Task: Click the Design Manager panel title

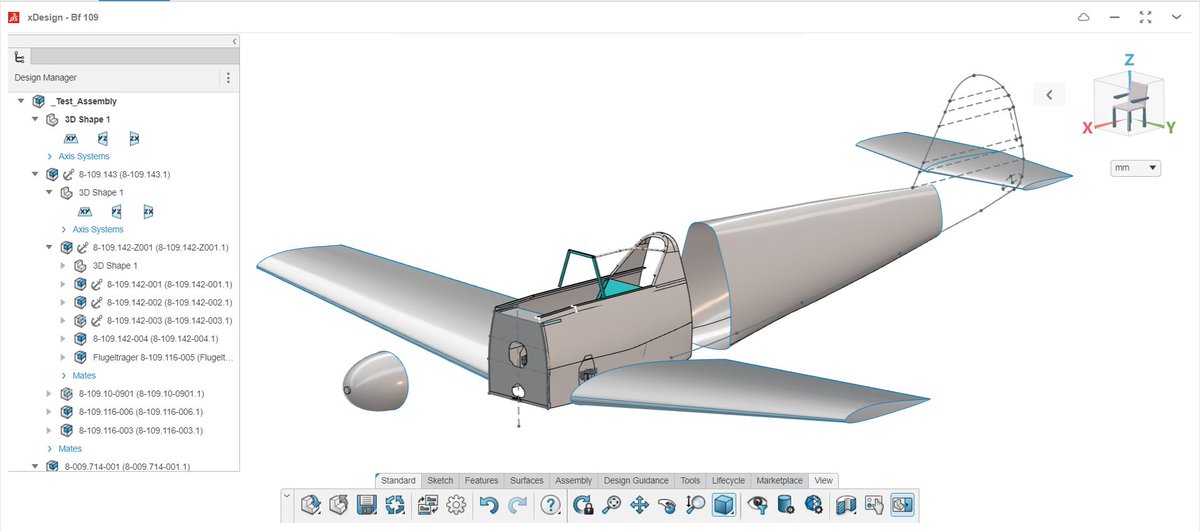Action: (45, 78)
